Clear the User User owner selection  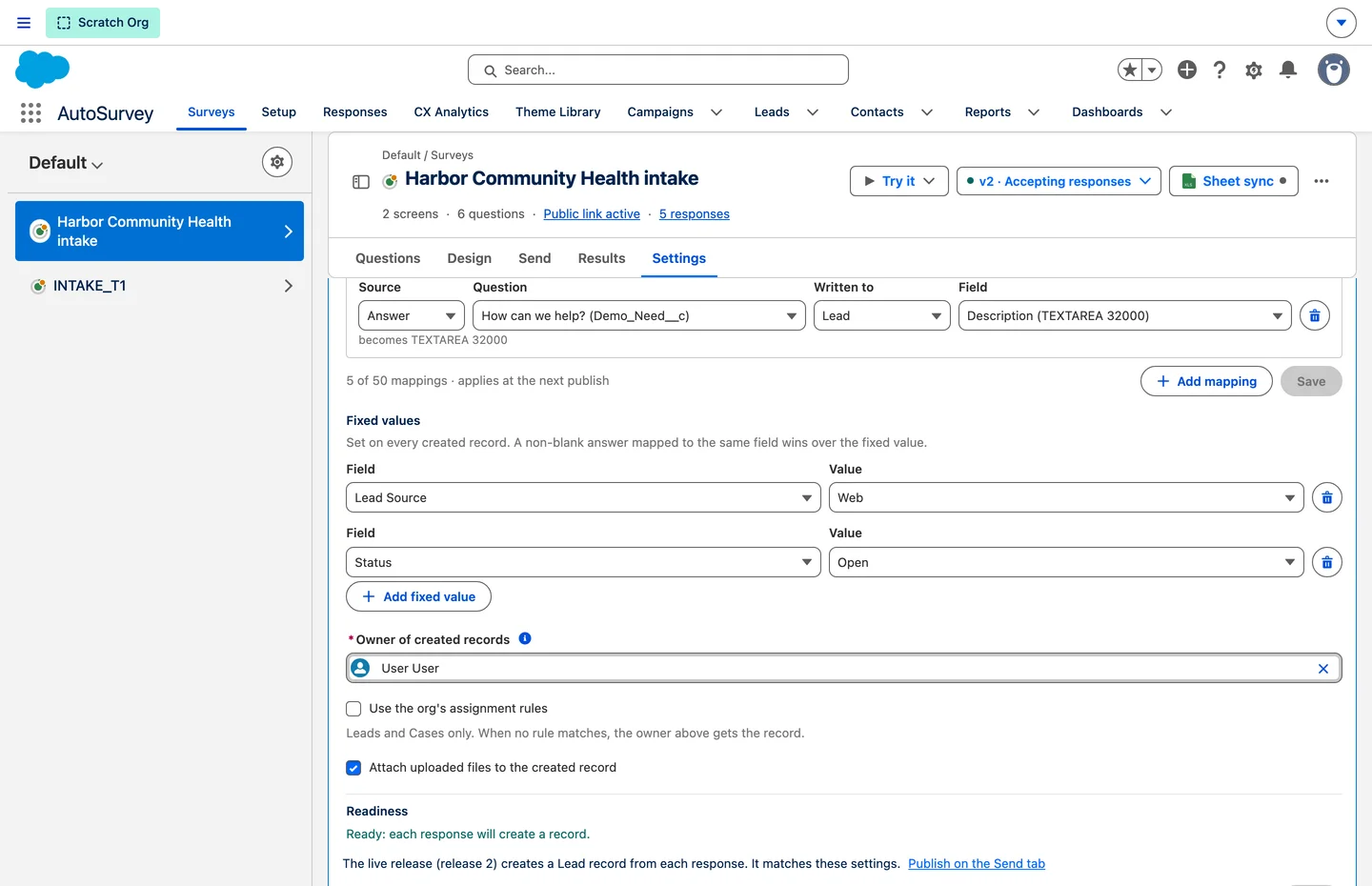[x=1323, y=669]
